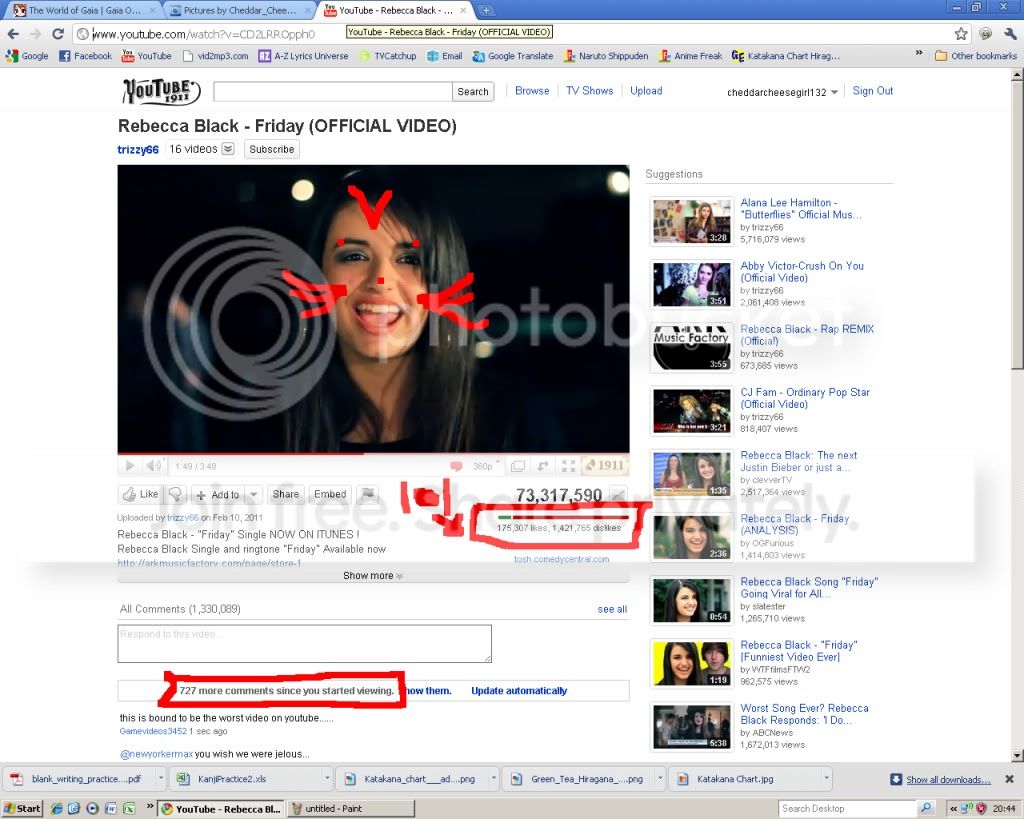Play the video with the play button

pyautogui.click(x=130, y=466)
